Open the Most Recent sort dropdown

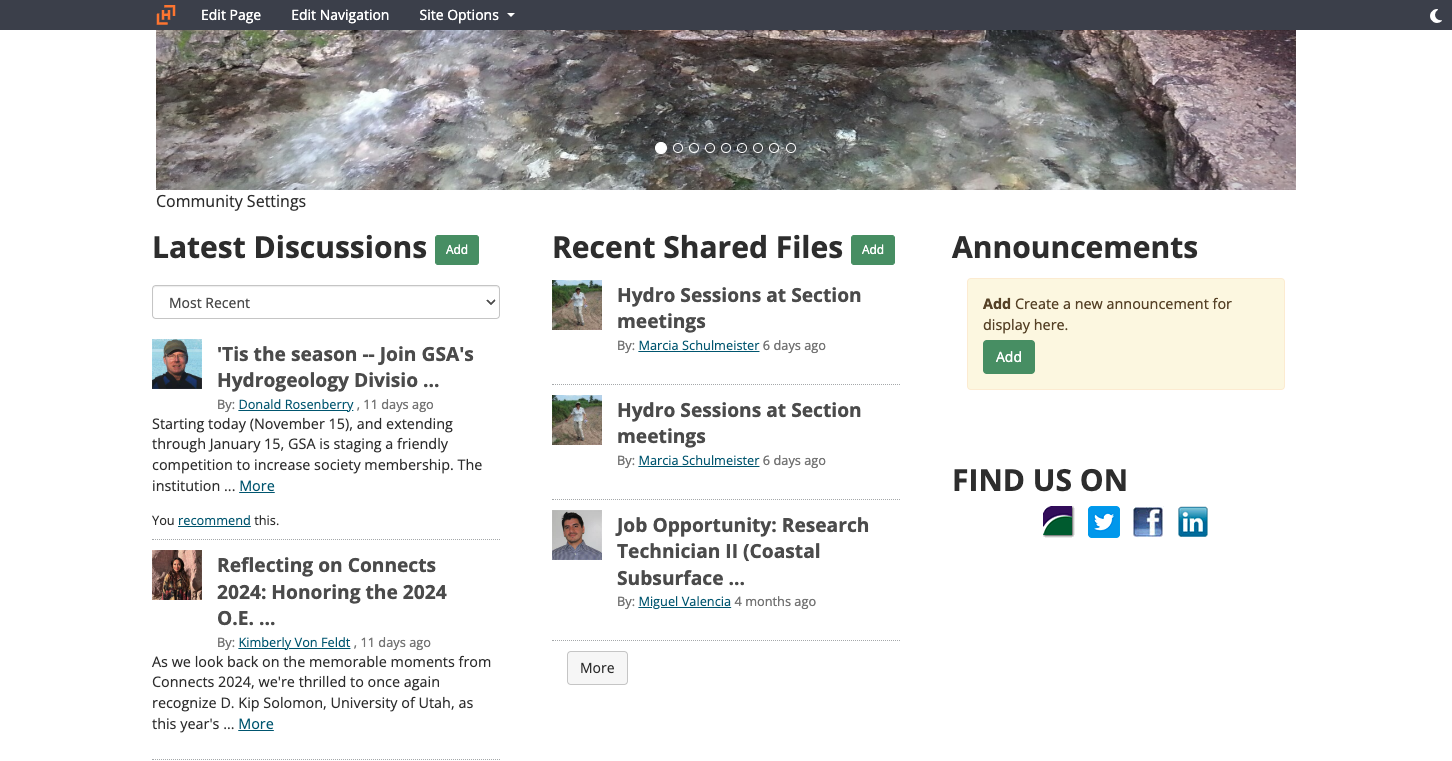(x=326, y=302)
